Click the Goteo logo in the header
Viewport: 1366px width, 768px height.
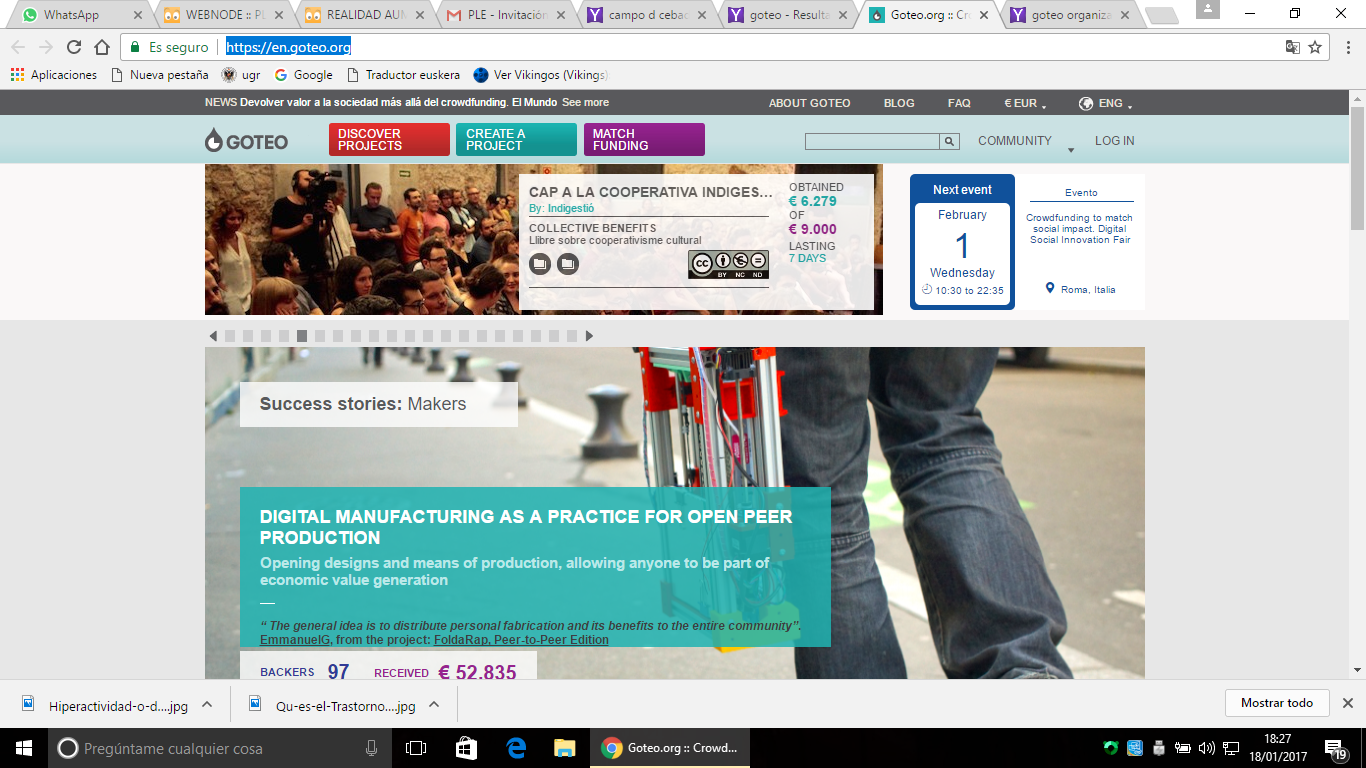(246, 141)
